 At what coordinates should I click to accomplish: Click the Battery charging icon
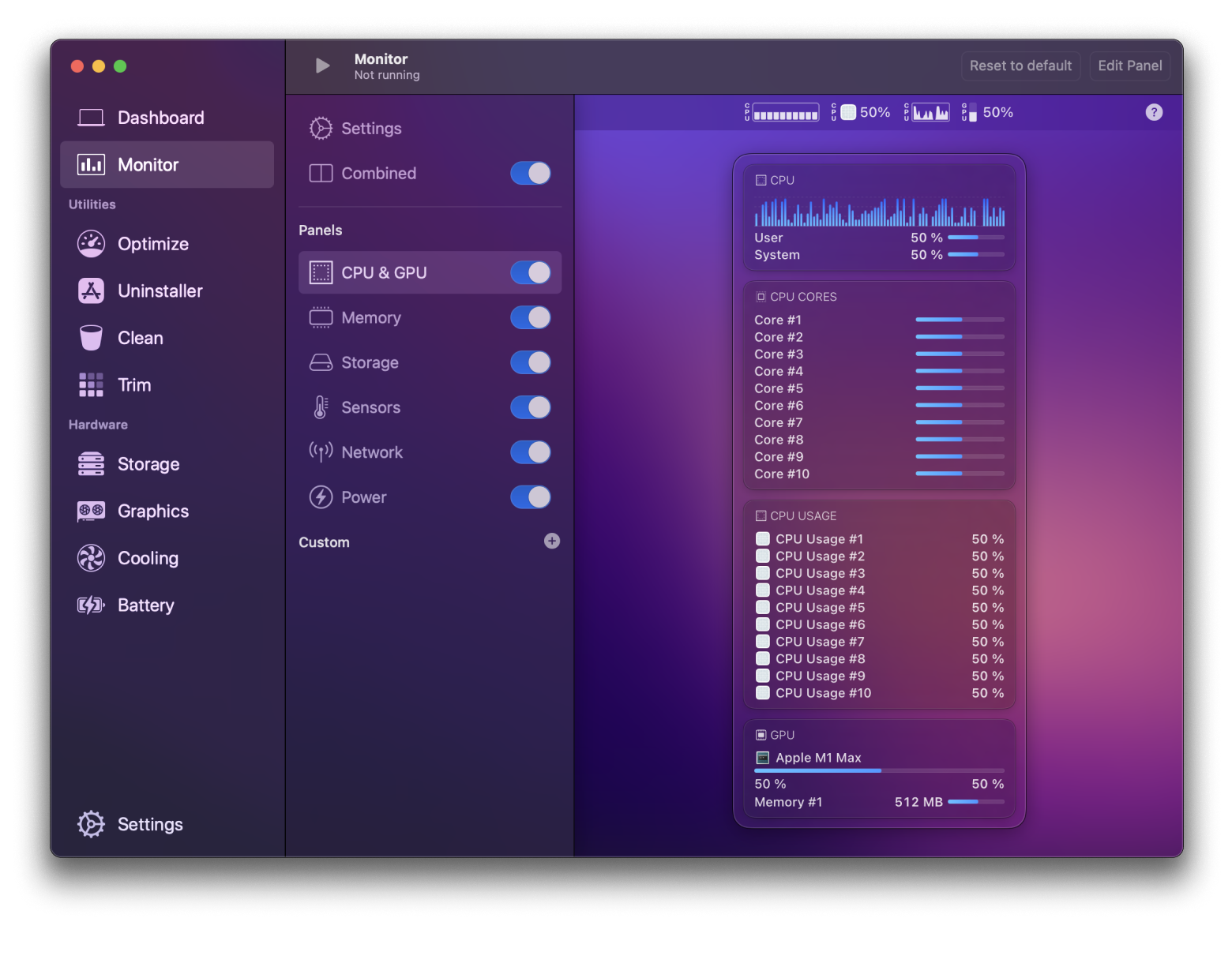91,605
